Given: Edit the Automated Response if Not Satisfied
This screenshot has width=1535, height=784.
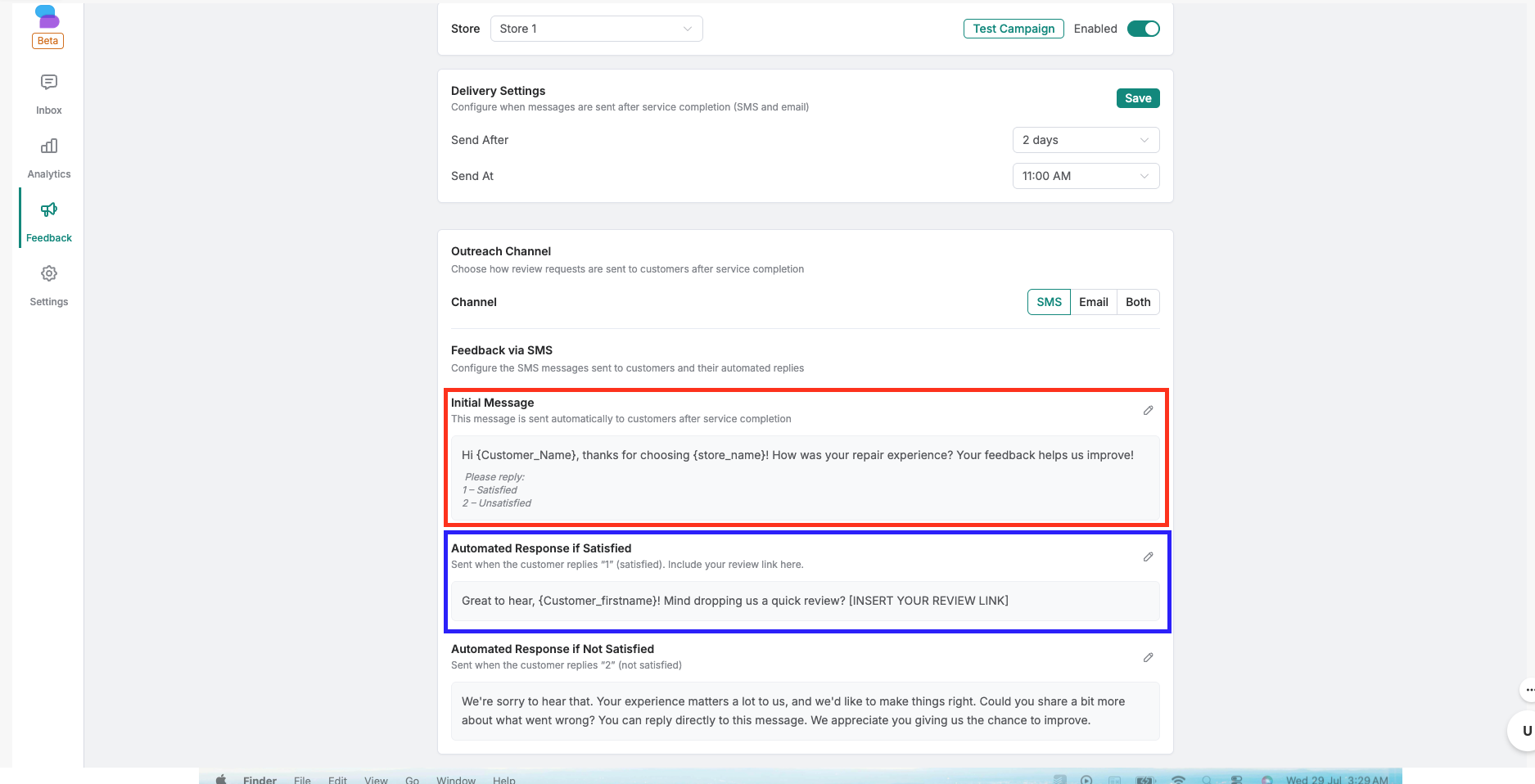Looking at the screenshot, I should [1148, 658].
